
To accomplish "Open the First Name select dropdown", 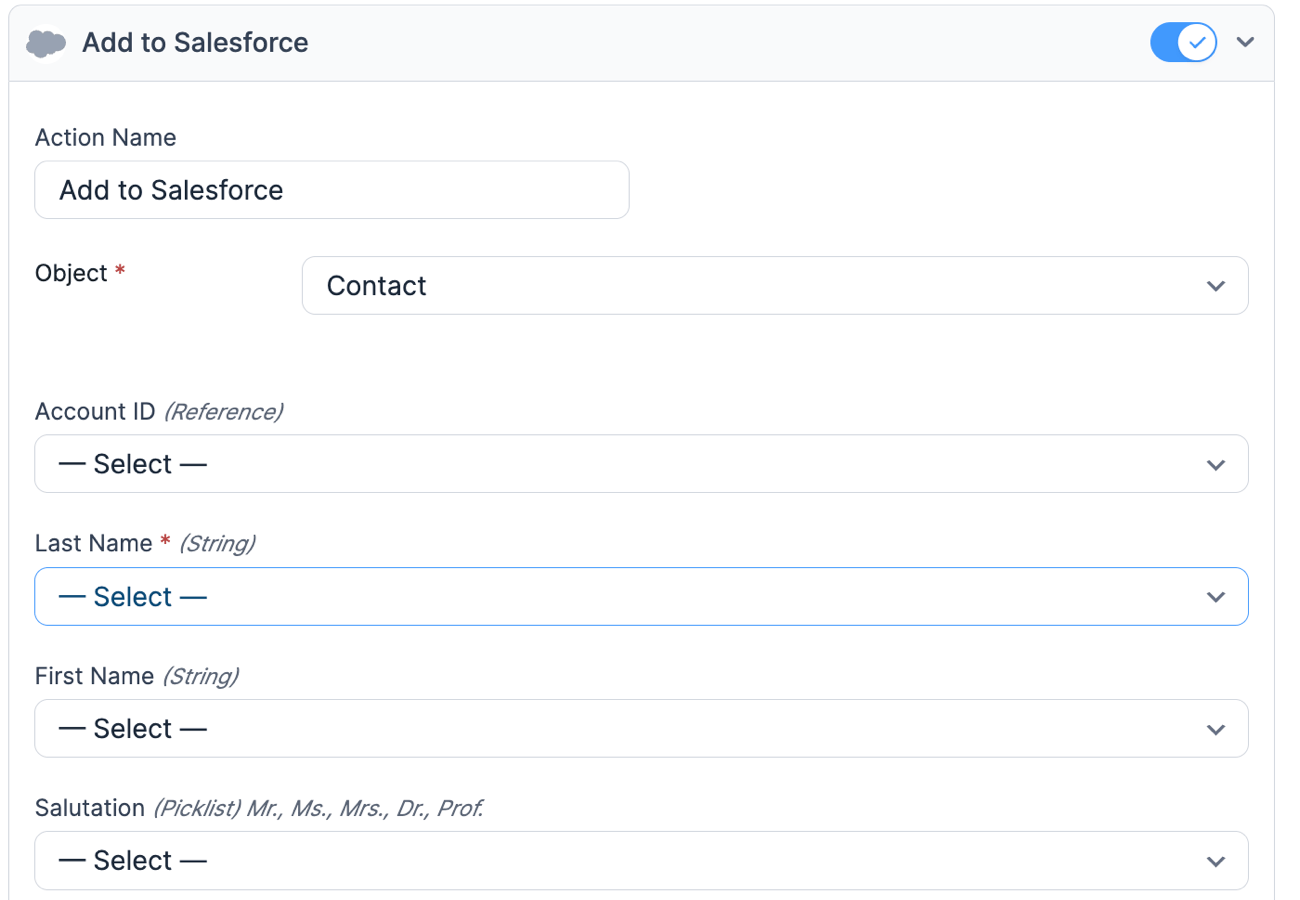I will [x=641, y=729].
